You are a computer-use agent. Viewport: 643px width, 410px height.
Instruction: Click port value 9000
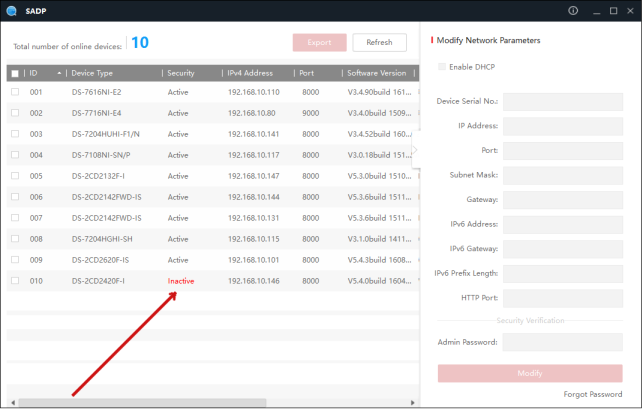tap(310, 113)
